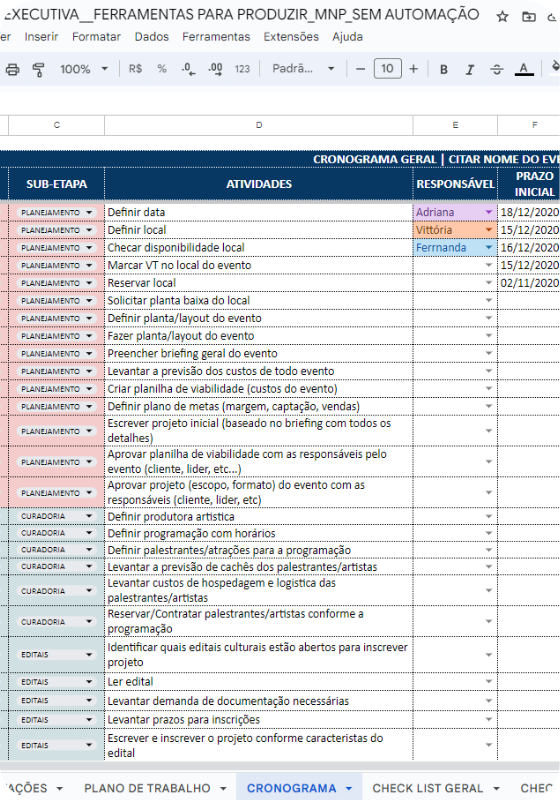This screenshot has width=560, height=800.
Task: Open Fernanda responsável dropdown
Action: pos(489,247)
